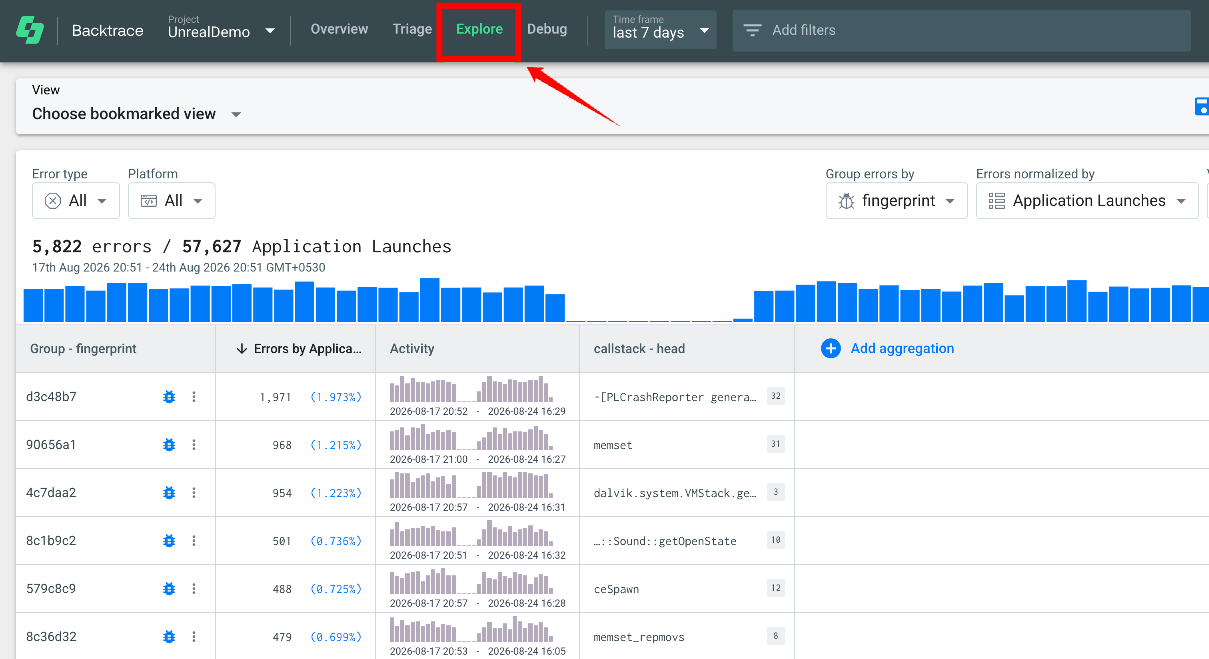Image resolution: width=1209 pixels, height=659 pixels.
Task: Open the three-dot menu for 8c36d32
Action: tap(194, 637)
